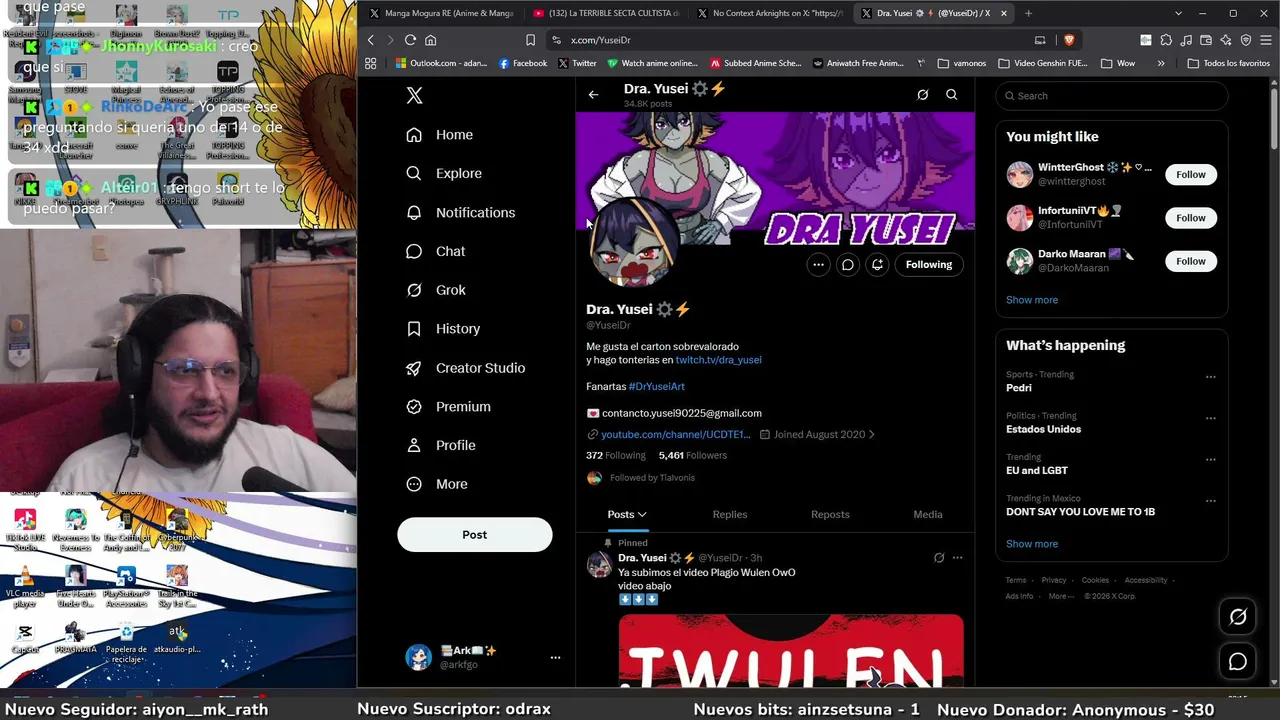The width and height of the screenshot is (1280, 720).
Task: View the 5,461 Followers list
Action: coord(692,456)
